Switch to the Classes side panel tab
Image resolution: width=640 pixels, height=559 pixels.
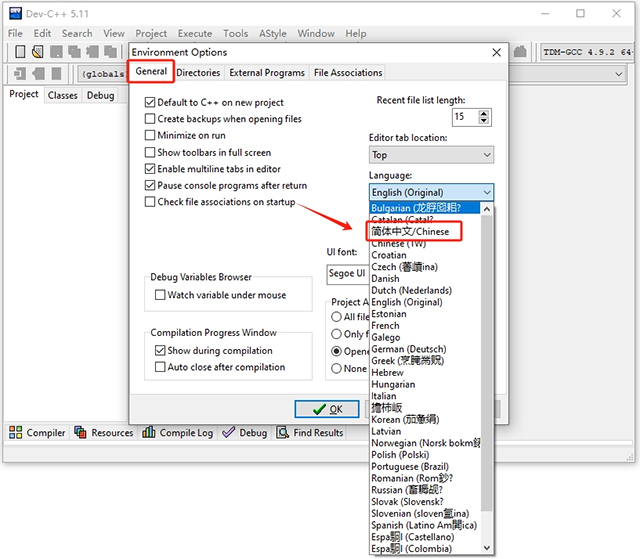tap(62, 95)
